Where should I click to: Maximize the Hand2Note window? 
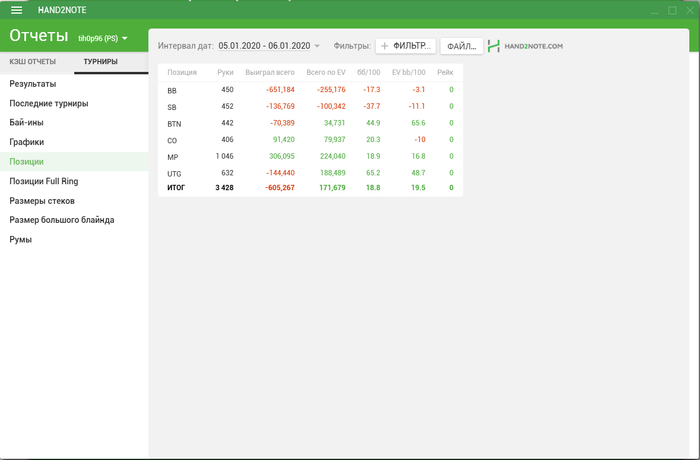coord(672,10)
